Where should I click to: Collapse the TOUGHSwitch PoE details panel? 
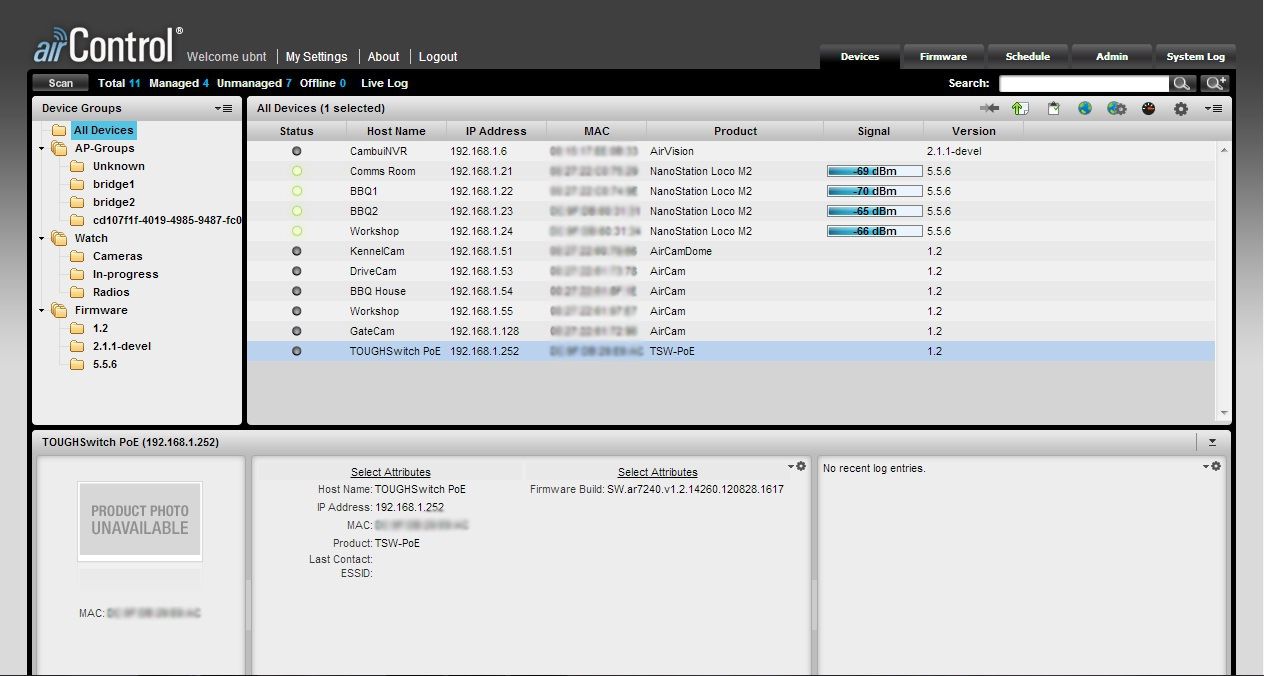pos(1212,441)
